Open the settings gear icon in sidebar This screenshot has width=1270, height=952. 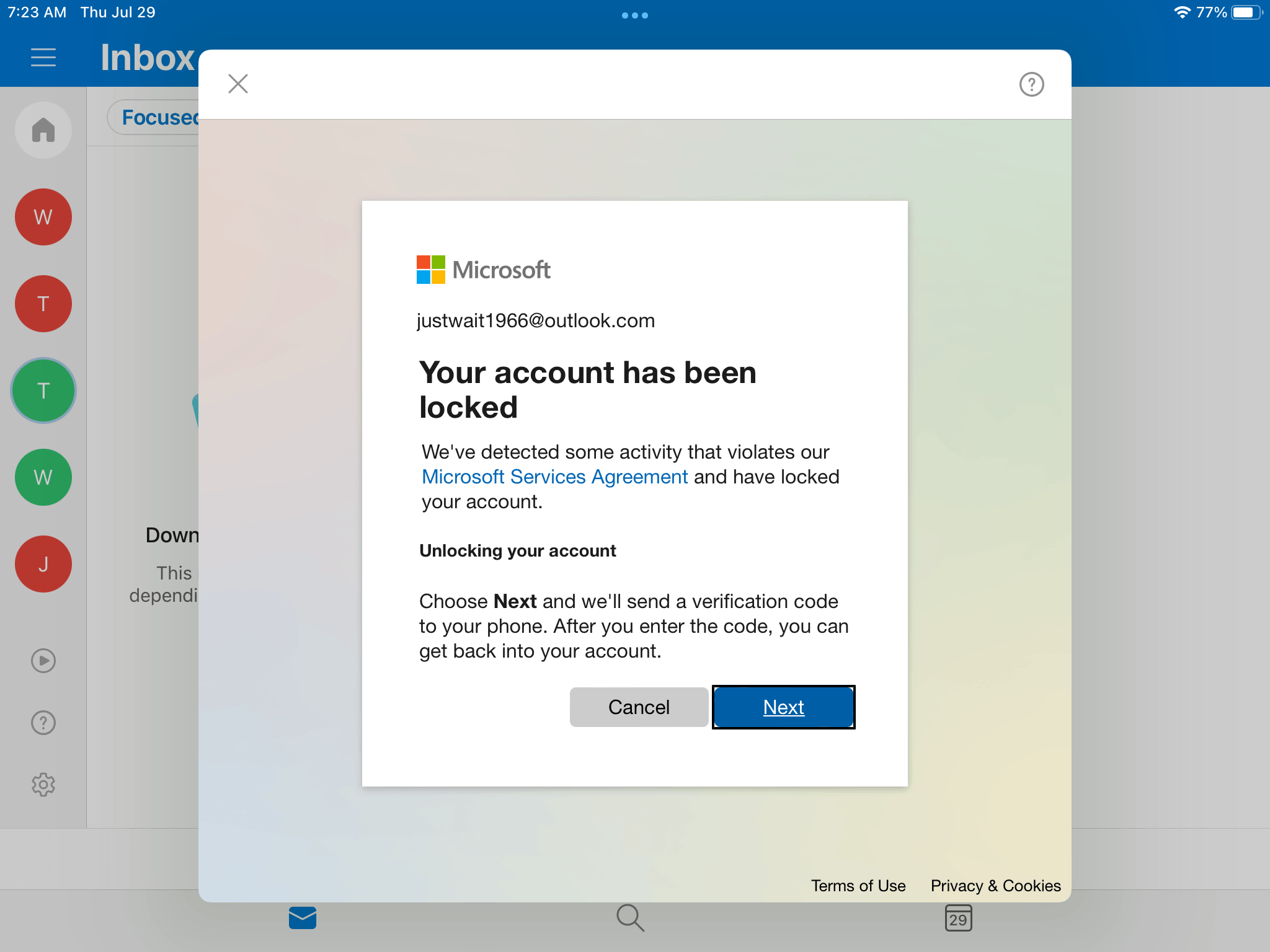pyautogui.click(x=43, y=784)
